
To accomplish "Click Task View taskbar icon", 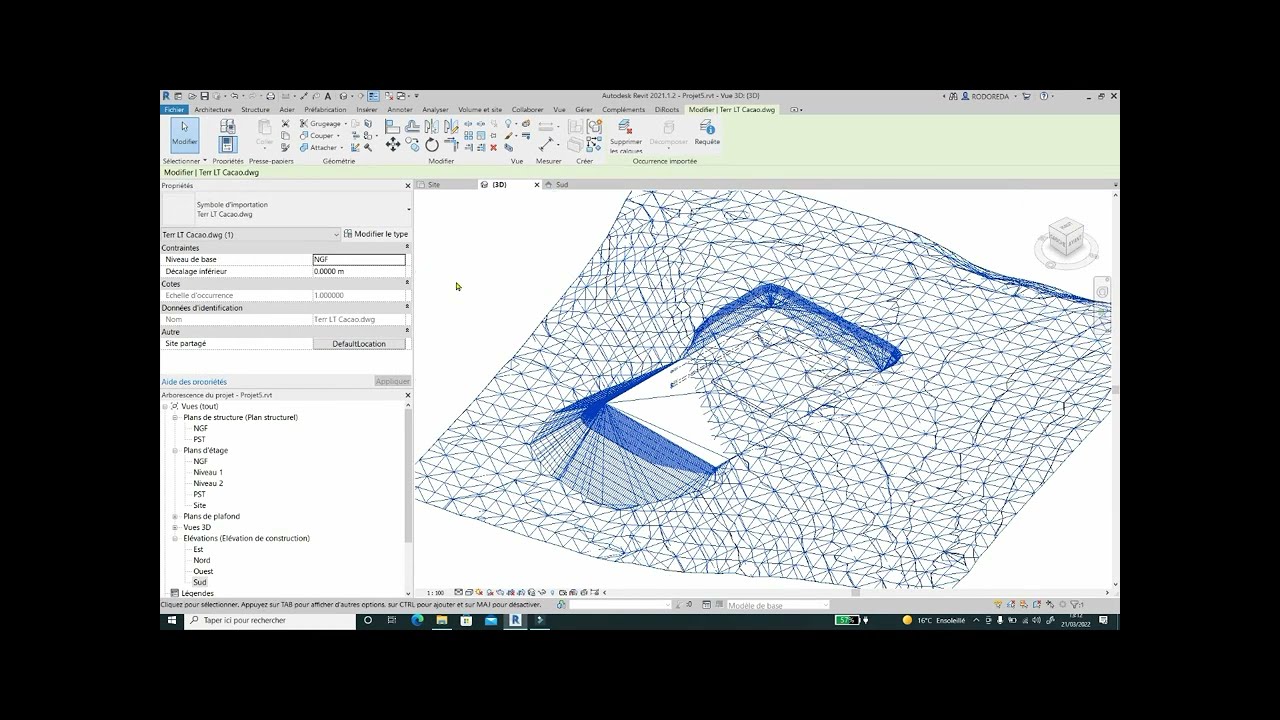I will click(x=392, y=620).
